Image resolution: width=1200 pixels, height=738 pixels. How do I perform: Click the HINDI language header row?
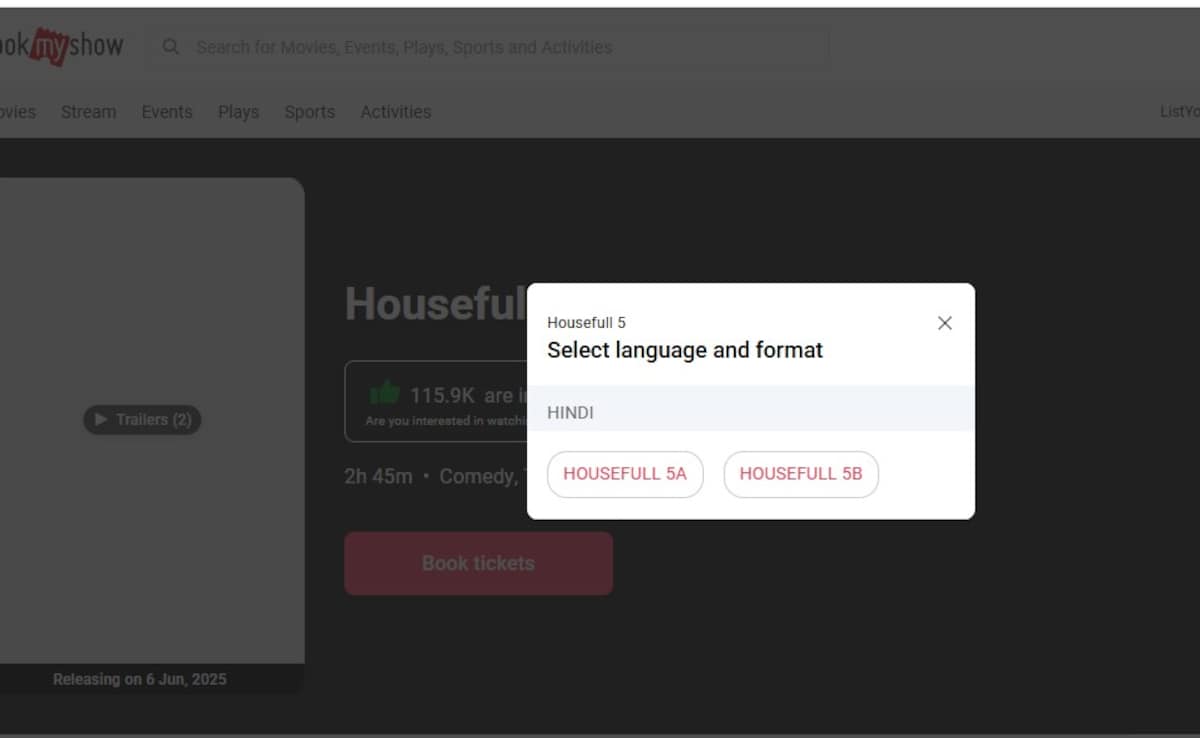750,412
